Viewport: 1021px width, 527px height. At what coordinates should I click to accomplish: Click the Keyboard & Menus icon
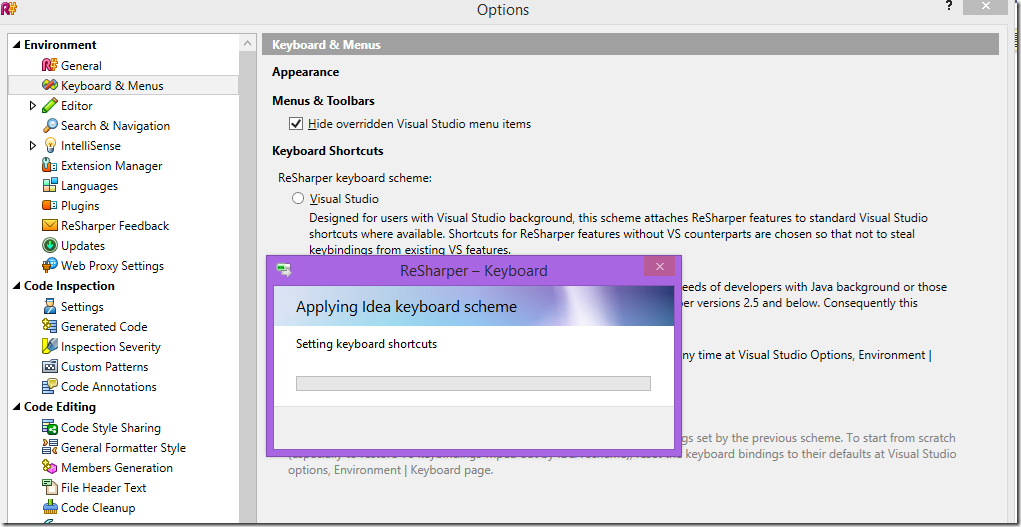49,85
